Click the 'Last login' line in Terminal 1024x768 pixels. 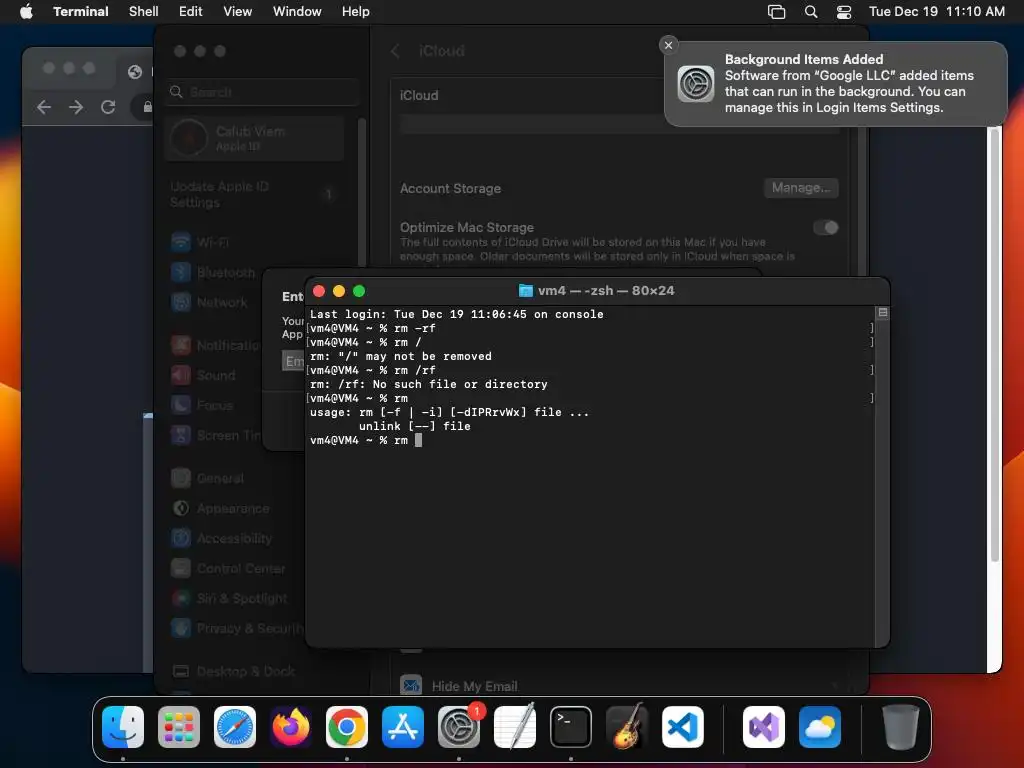click(x=456, y=314)
